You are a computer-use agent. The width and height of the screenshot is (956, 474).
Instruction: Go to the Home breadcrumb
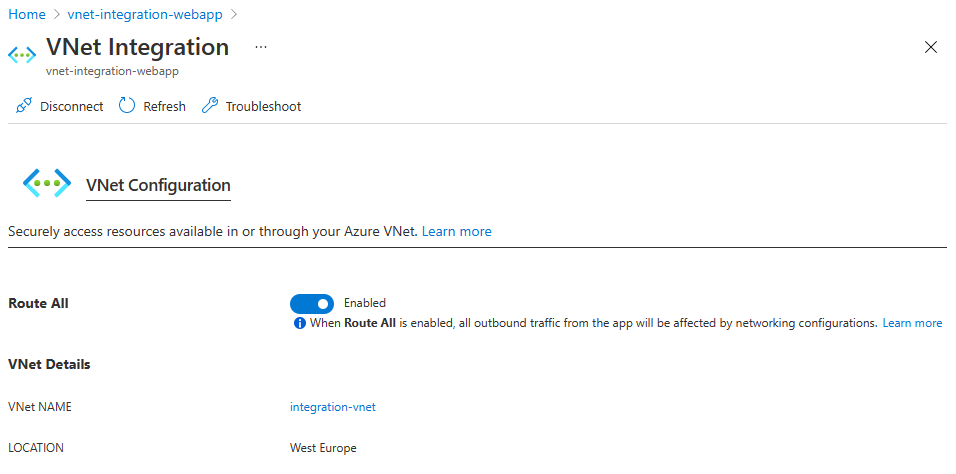click(27, 15)
